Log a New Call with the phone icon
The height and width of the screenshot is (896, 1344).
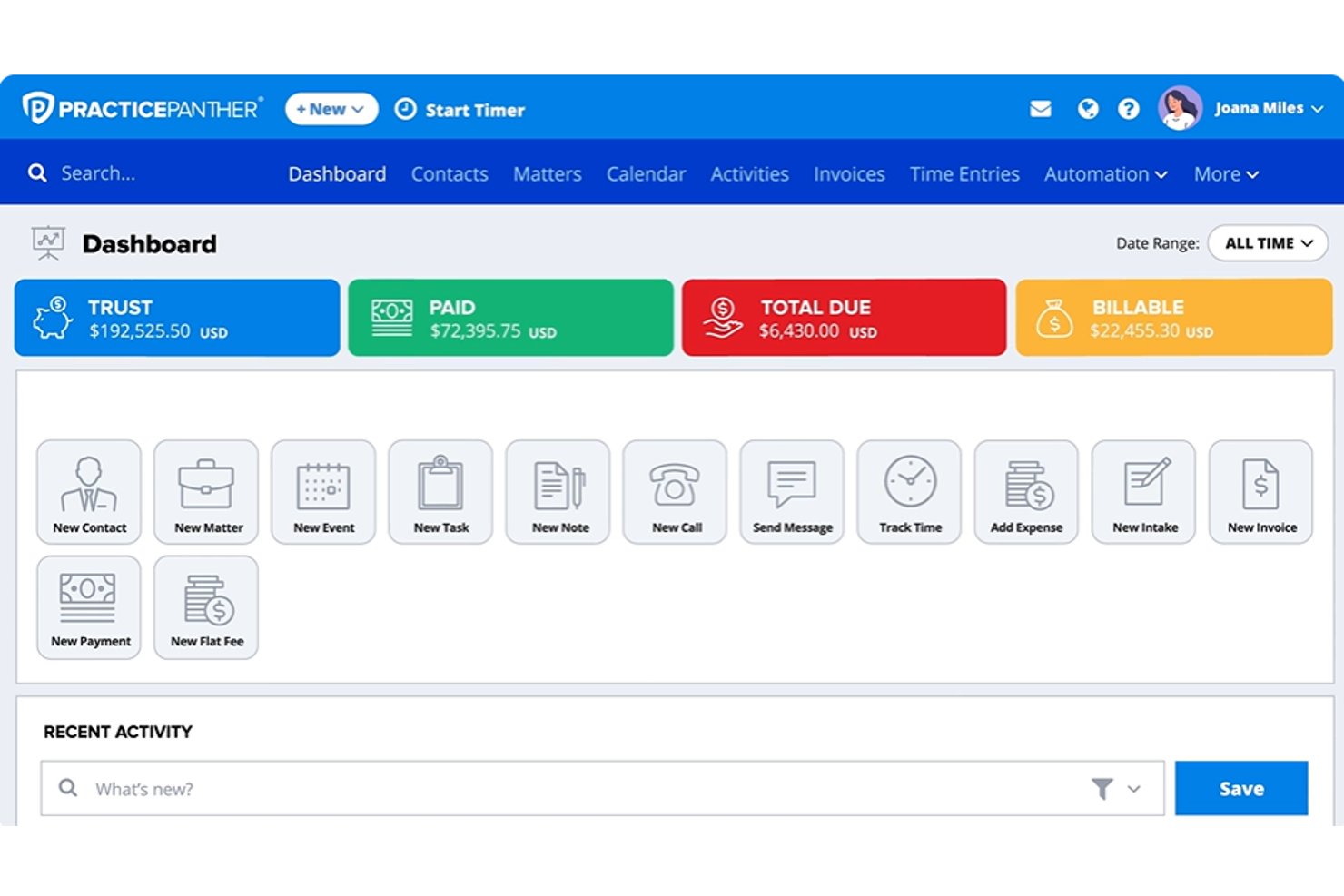[x=675, y=492]
